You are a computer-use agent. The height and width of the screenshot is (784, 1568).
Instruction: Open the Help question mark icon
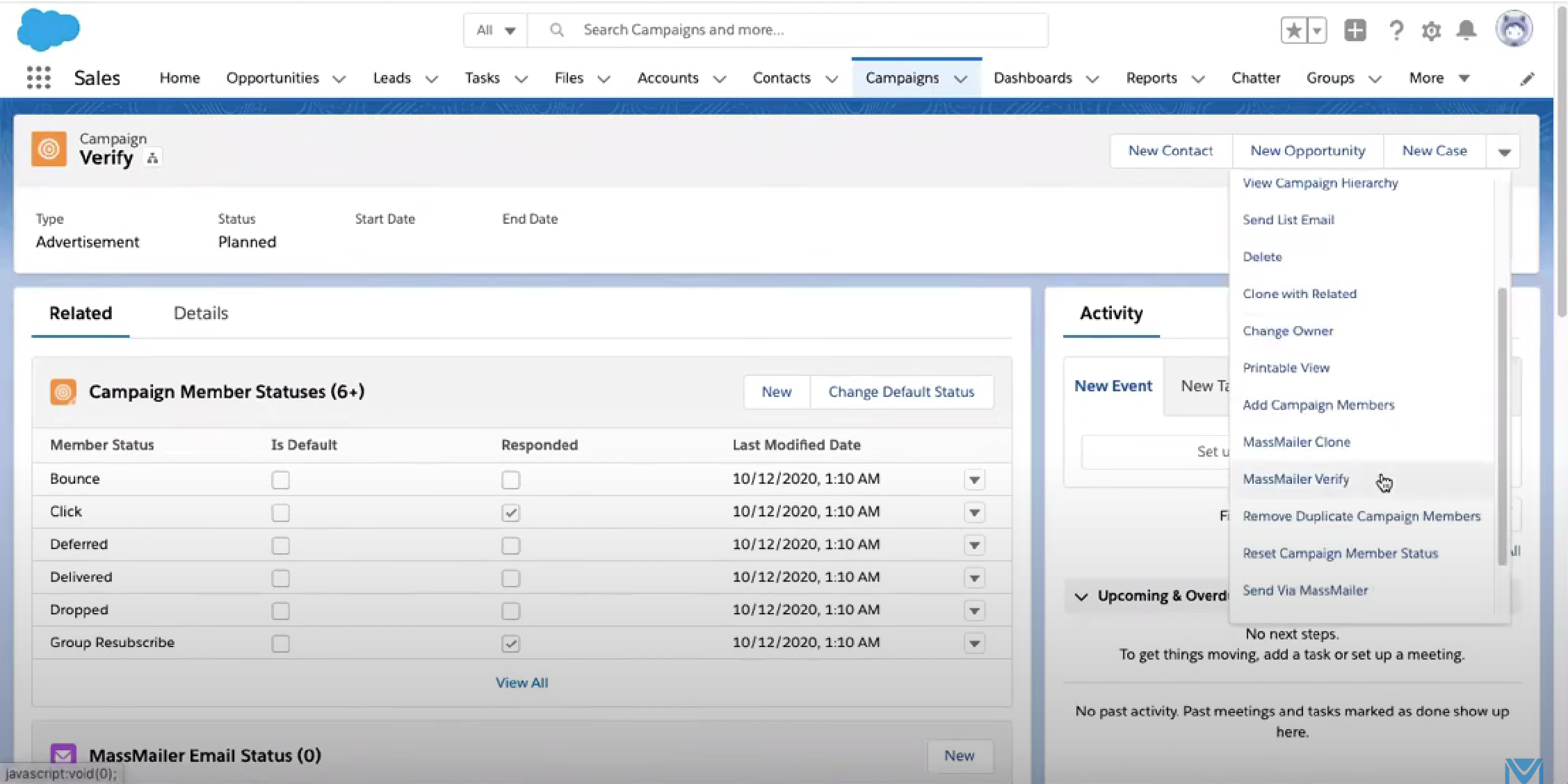click(1396, 31)
